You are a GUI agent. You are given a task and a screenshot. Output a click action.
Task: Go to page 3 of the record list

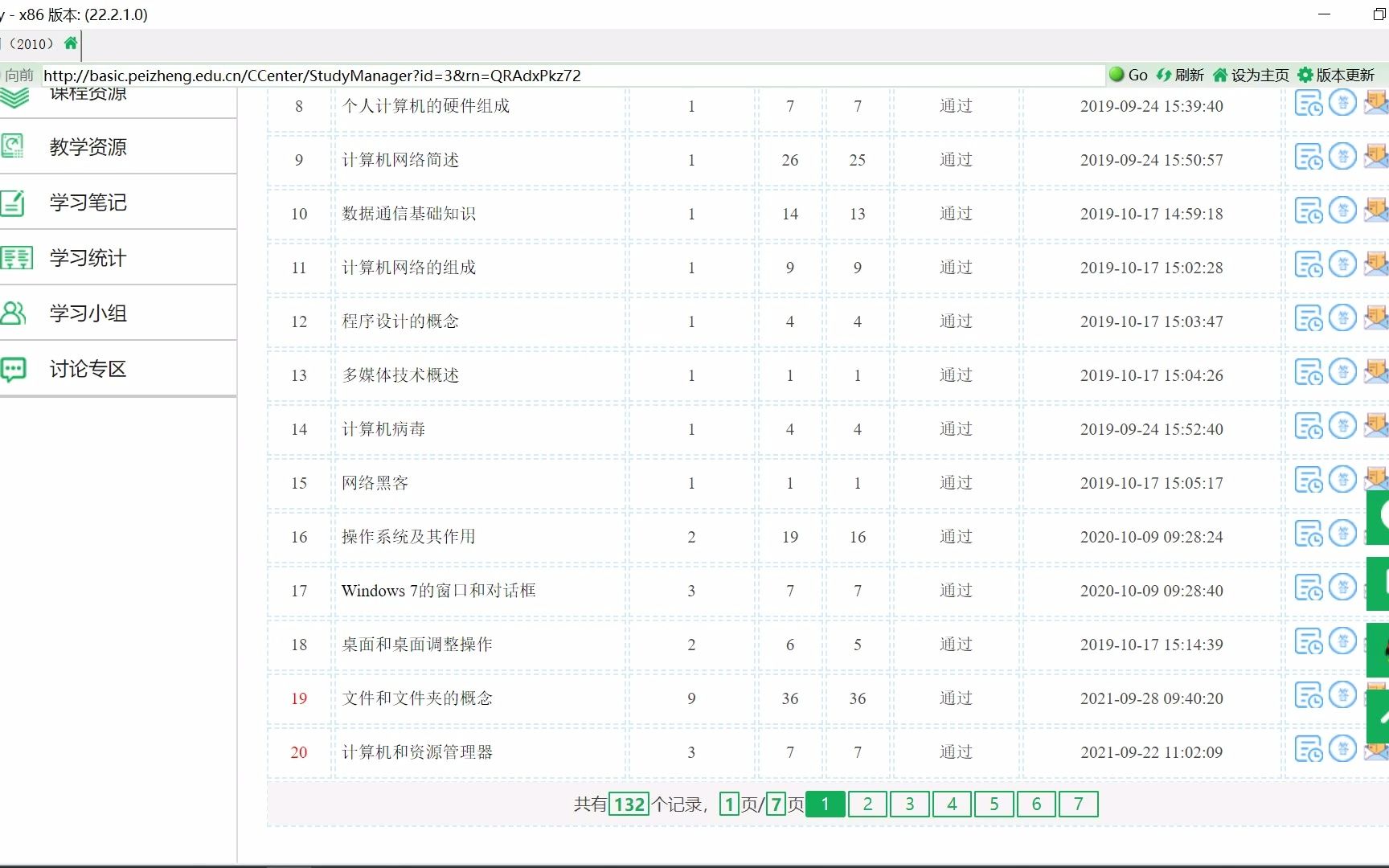point(909,804)
